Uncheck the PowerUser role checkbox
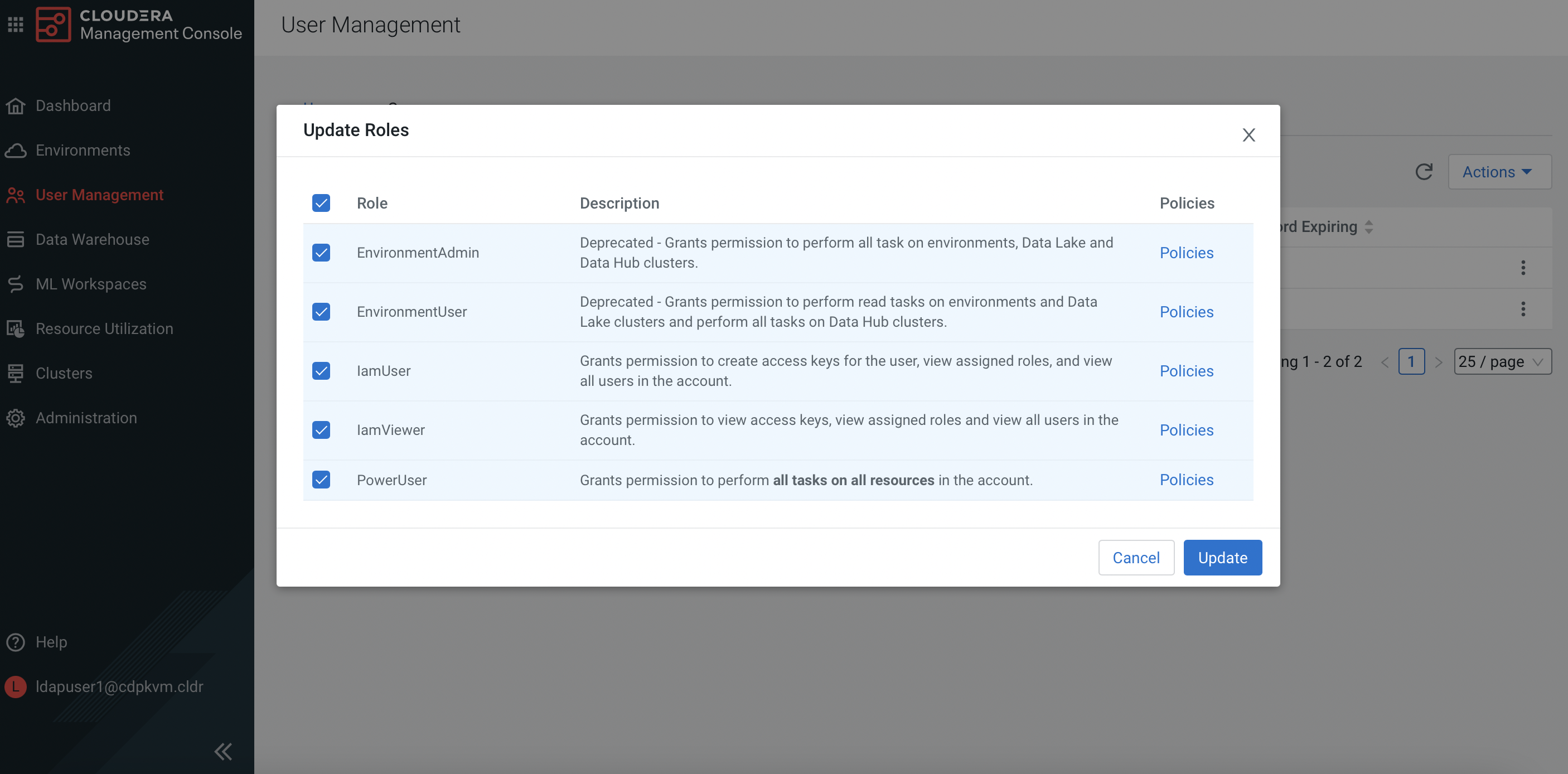This screenshot has width=1568, height=774. pyautogui.click(x=321, y=480)
